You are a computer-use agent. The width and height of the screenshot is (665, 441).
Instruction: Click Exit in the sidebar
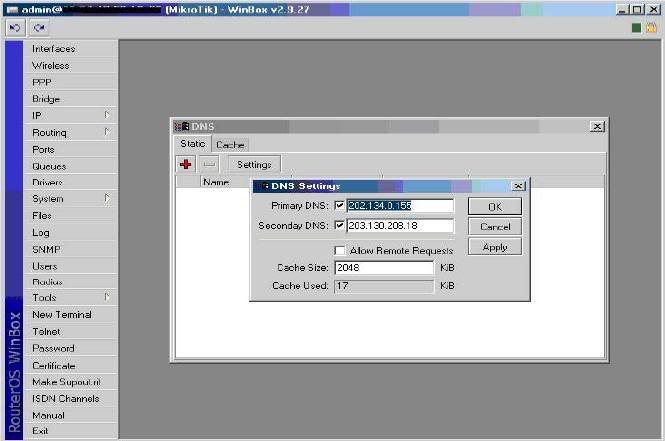tap(70, 431)
